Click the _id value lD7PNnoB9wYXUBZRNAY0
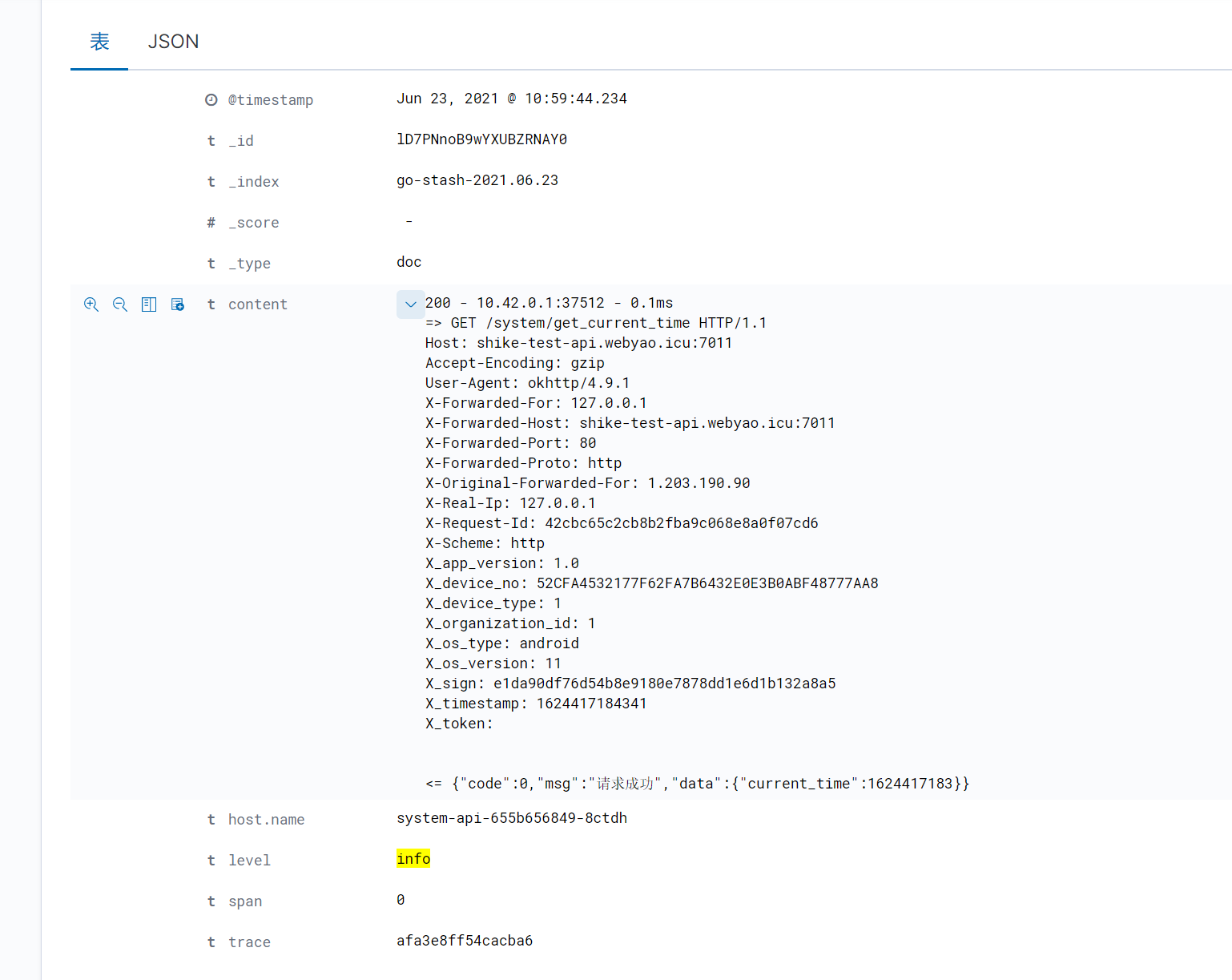 [x=481, y=139]
